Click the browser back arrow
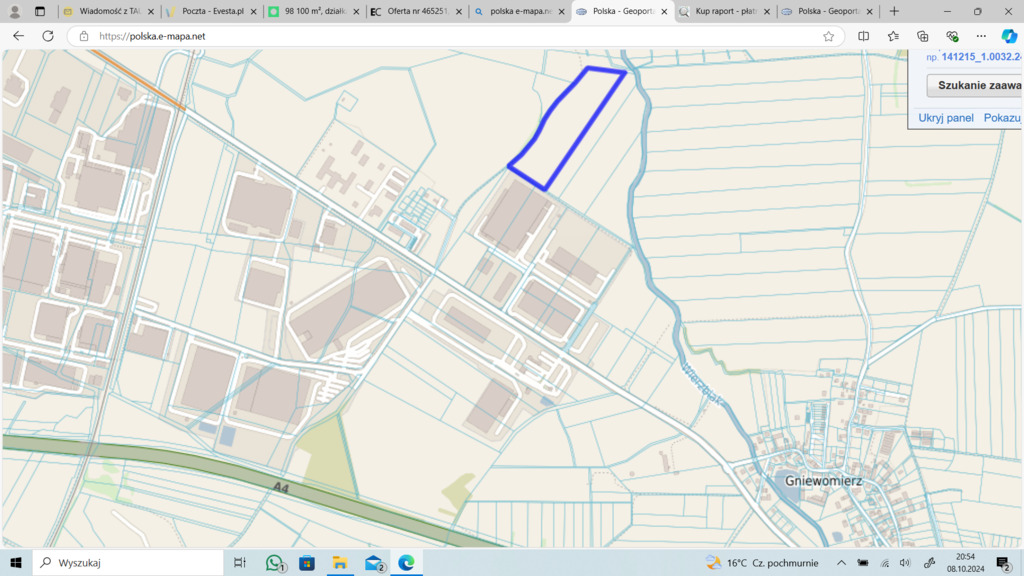This screenshot has width=1024, height=576. (x=18, y=36)
